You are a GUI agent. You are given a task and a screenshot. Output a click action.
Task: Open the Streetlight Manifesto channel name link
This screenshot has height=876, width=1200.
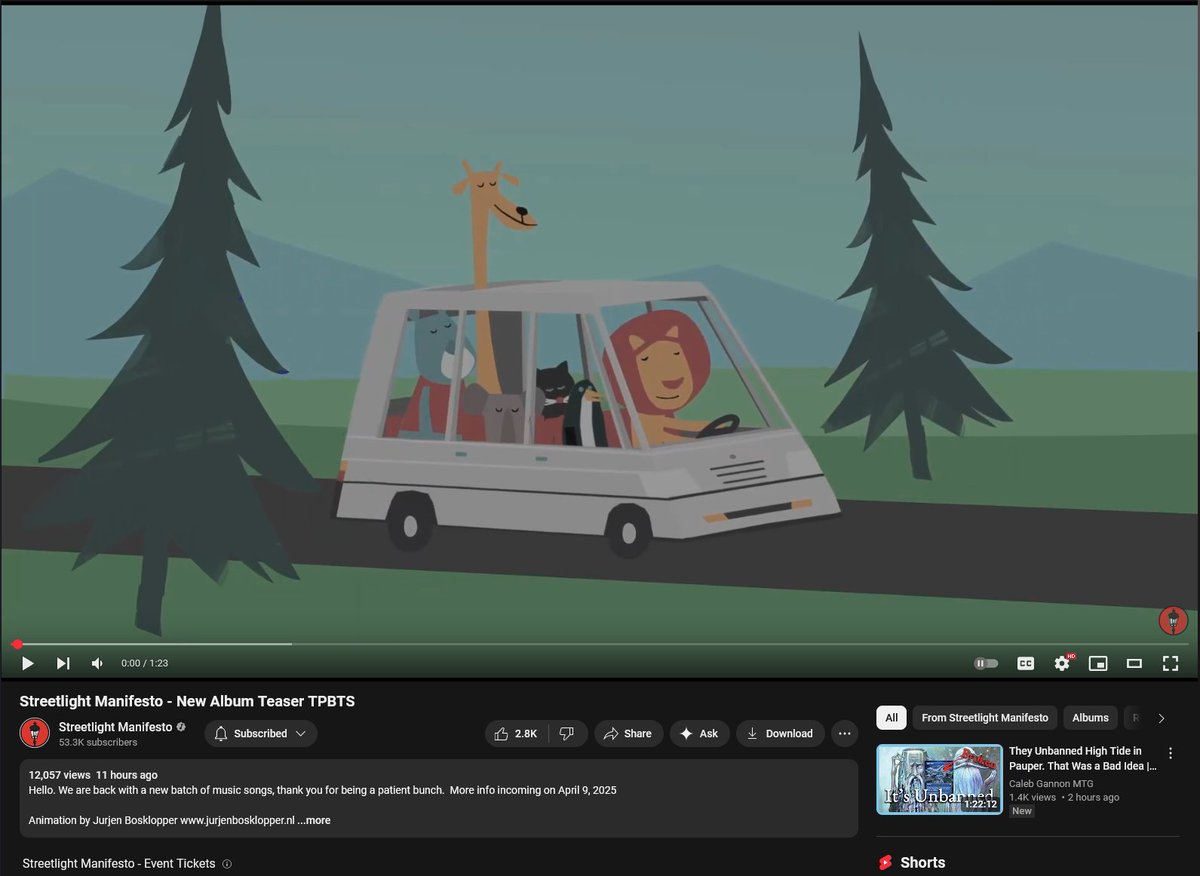pos(116,727)
